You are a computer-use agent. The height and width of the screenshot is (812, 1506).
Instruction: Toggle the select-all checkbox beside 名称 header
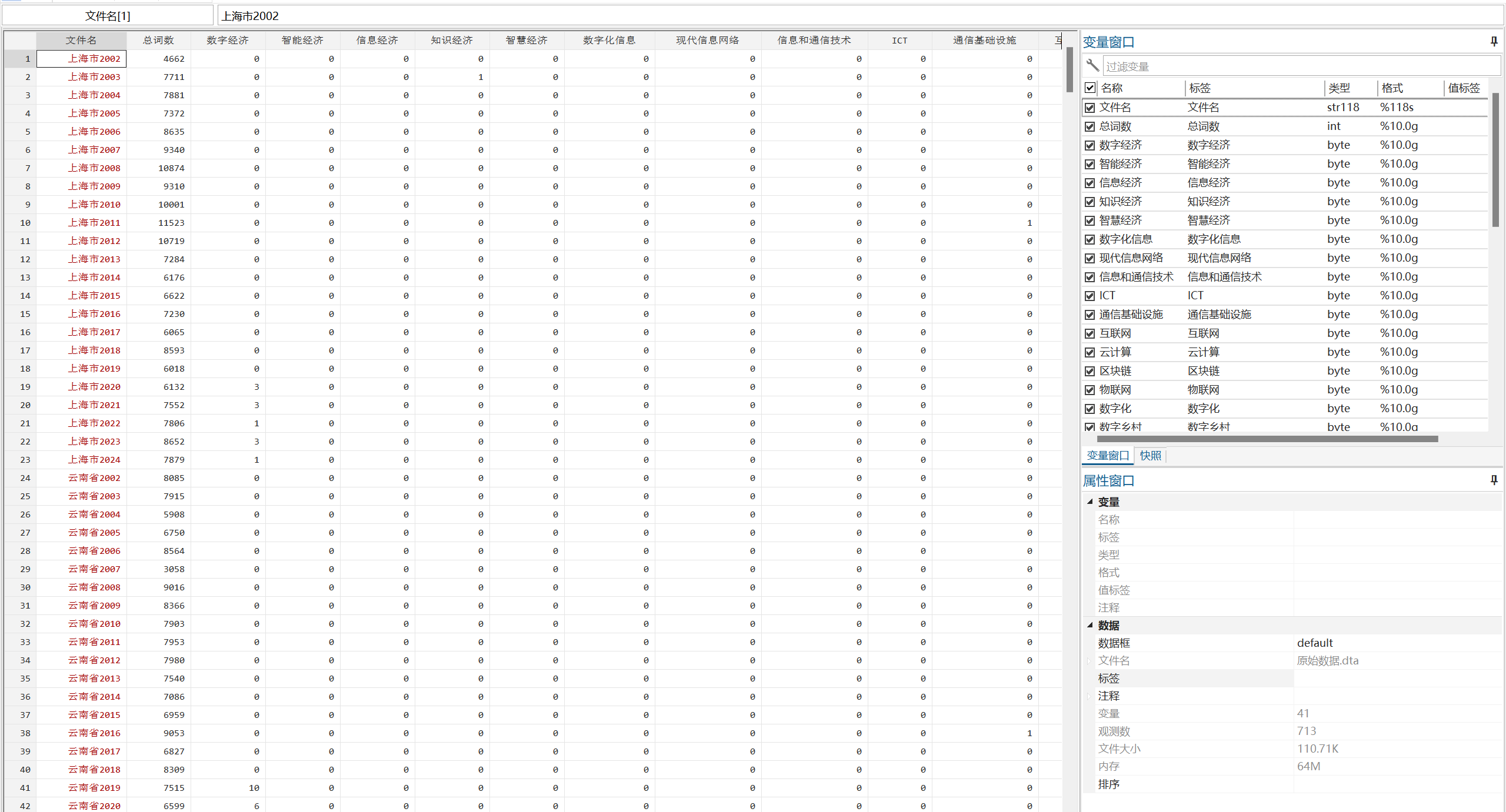click(x=1090, y=88)
